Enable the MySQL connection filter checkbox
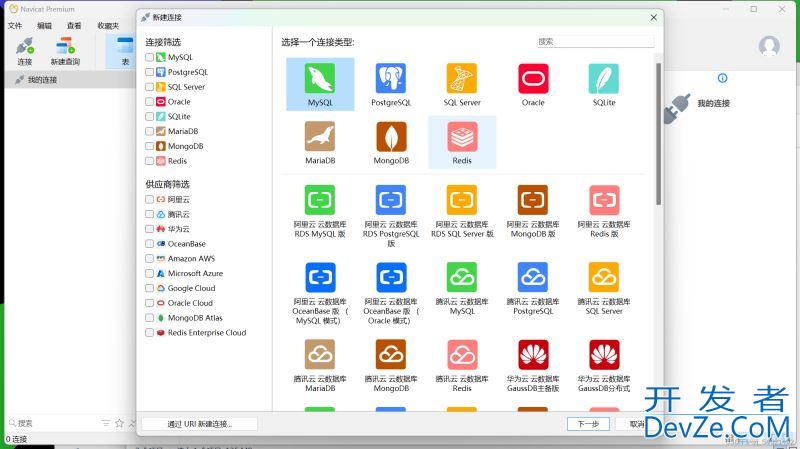The height and width of the screenshot is (449, 800). tap(149, 57)
